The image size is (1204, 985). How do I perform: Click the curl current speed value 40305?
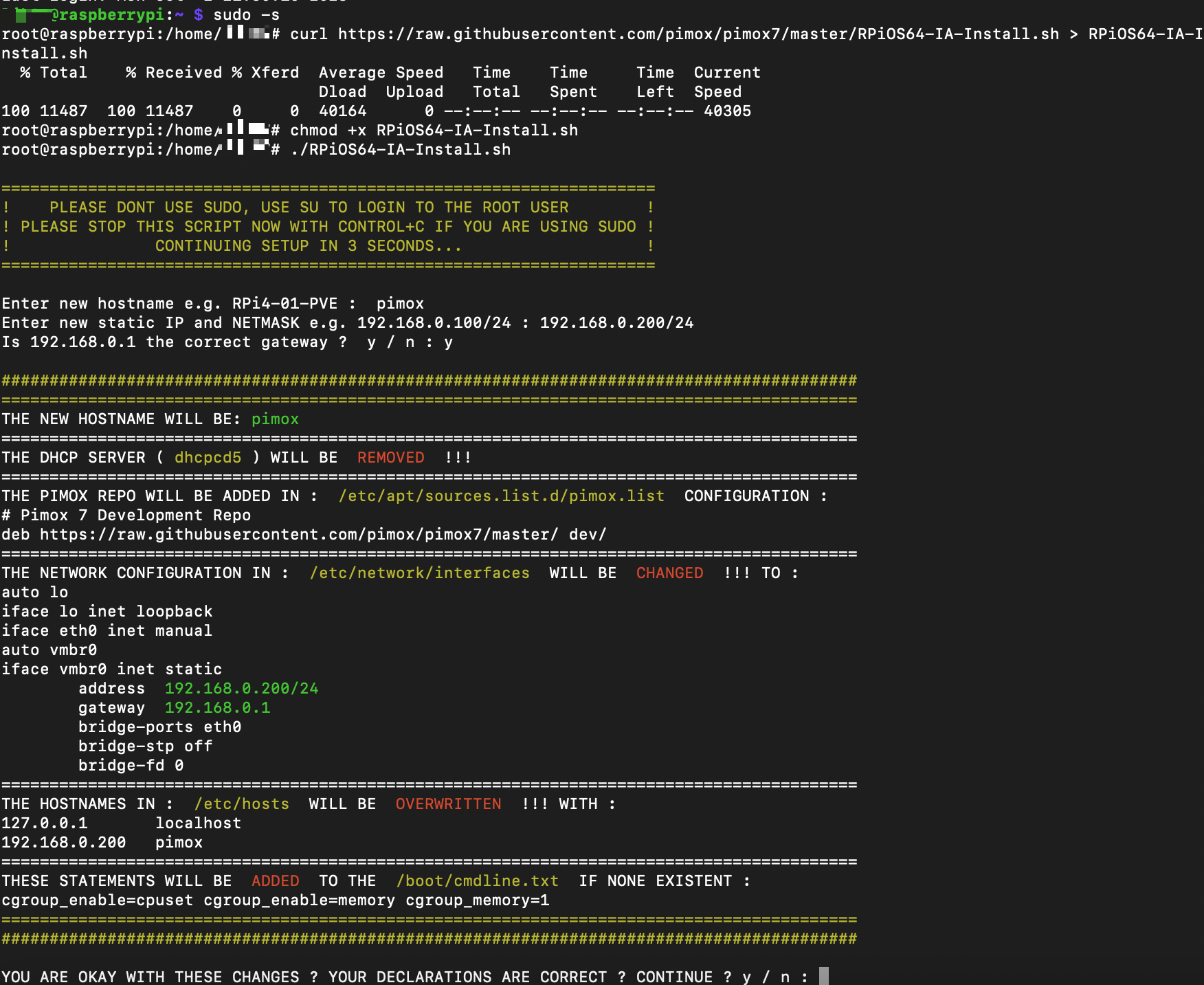(x=727, y=111)
